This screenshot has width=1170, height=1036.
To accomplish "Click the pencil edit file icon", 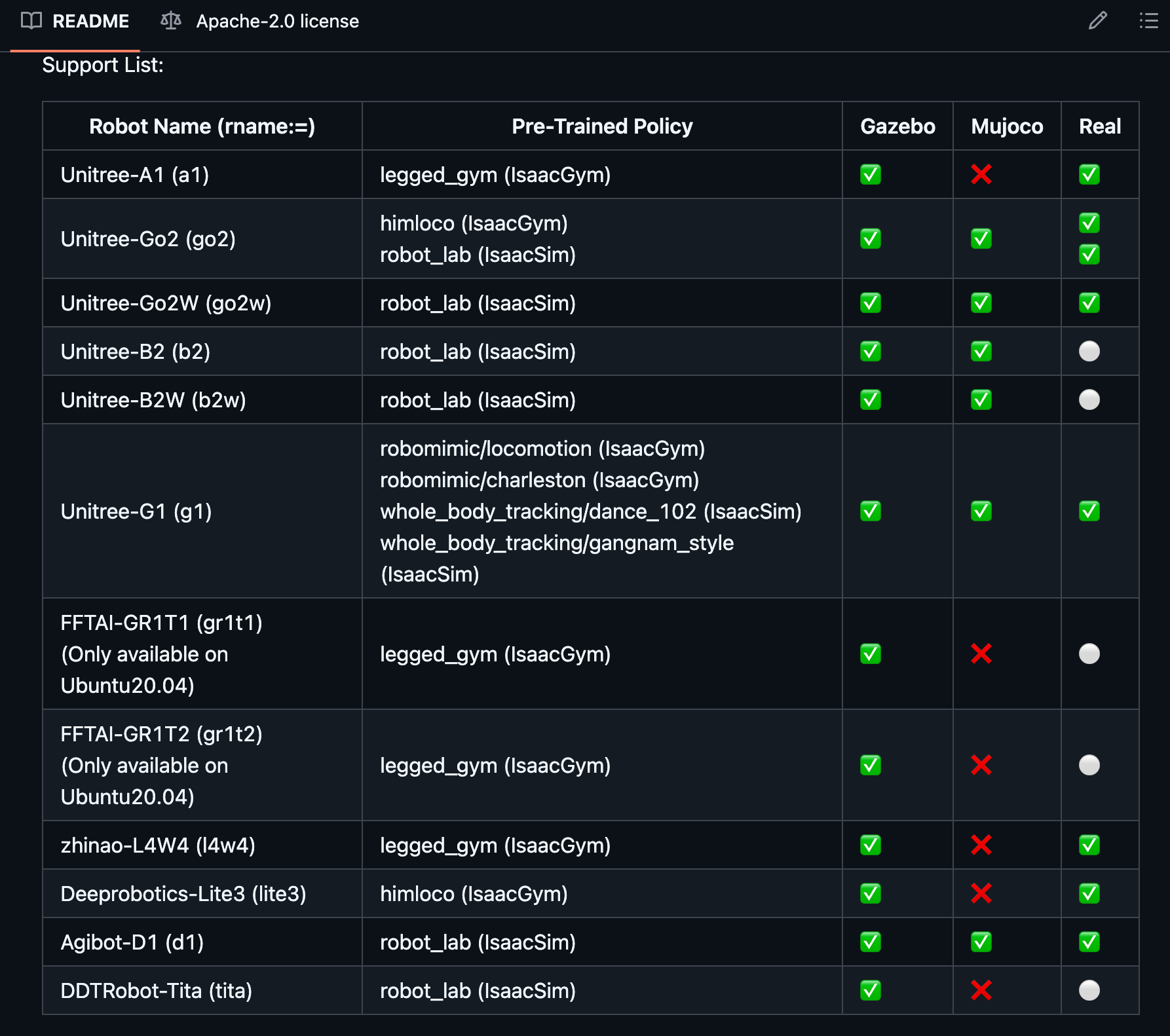I will coord(1098,21).
